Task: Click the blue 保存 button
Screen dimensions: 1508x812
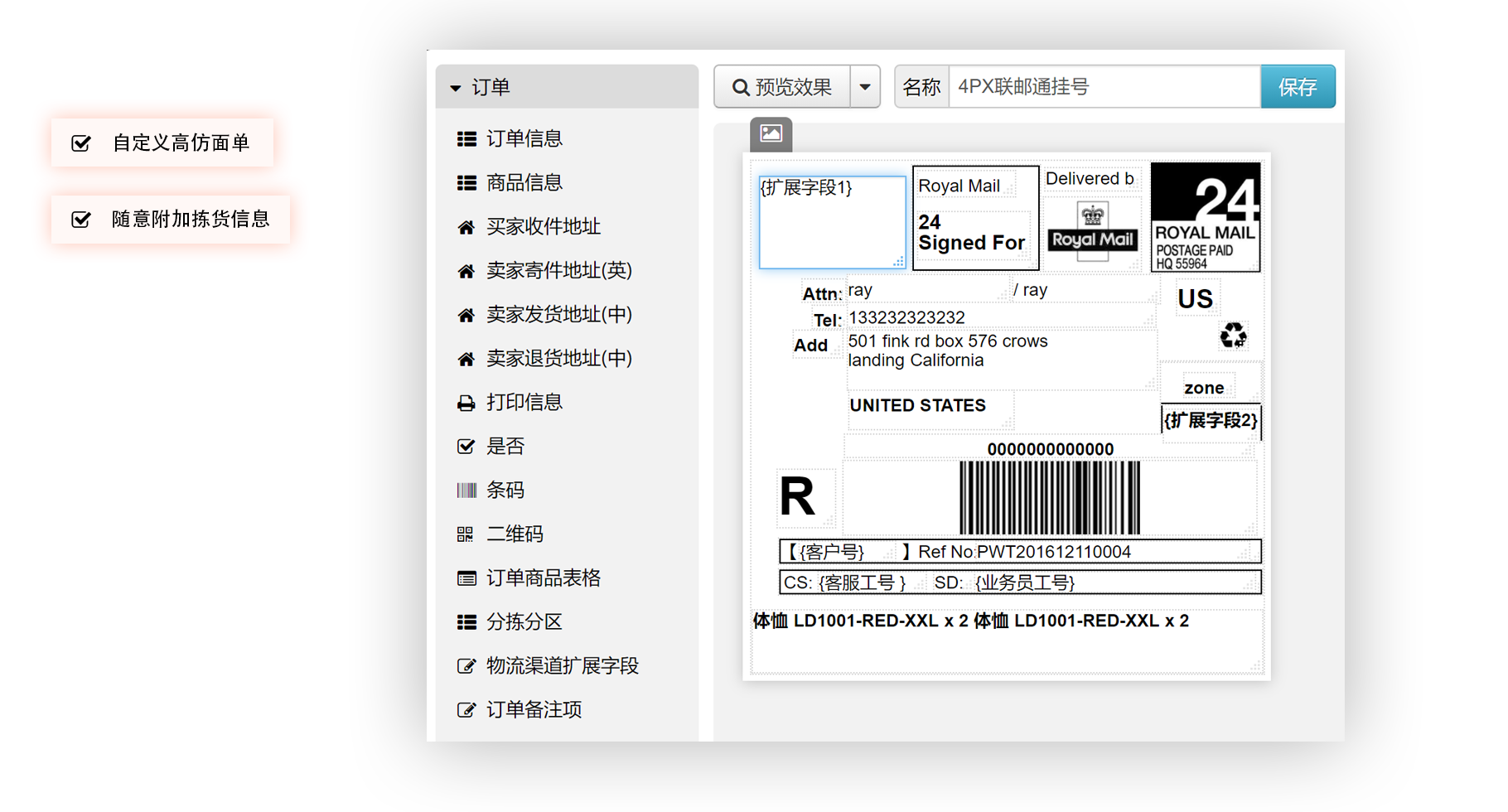Action: 1298,87
